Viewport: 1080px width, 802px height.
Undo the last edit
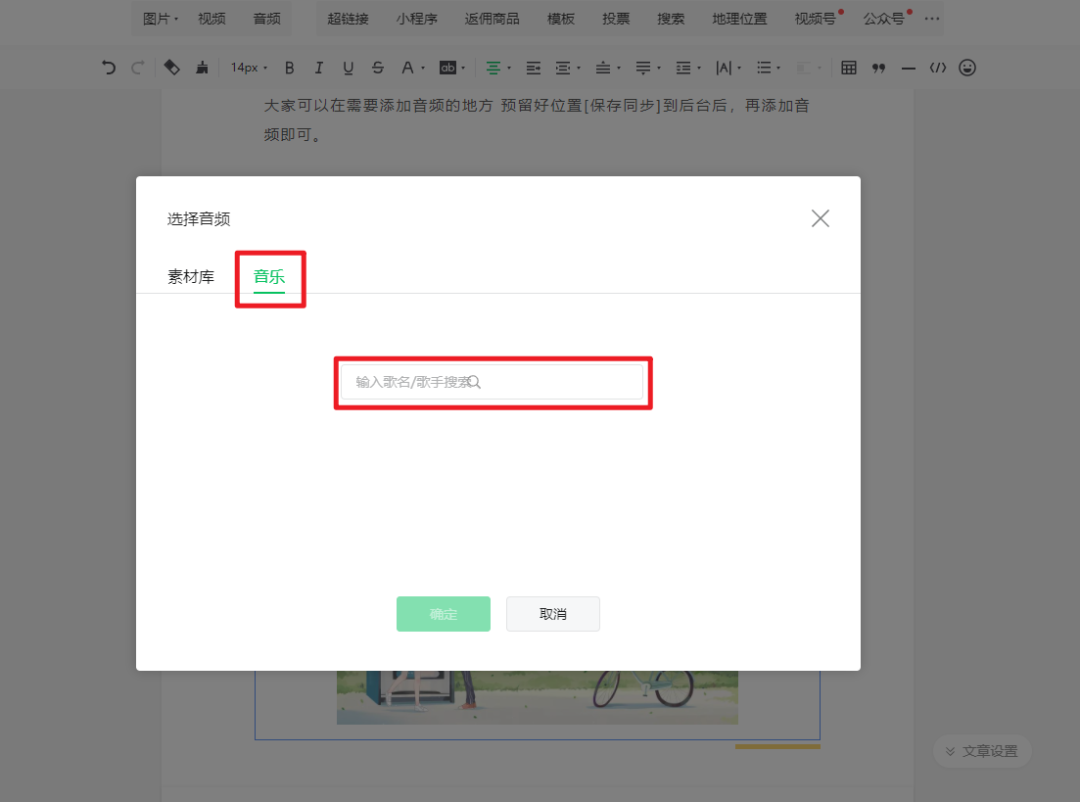[x=108, y=68]
